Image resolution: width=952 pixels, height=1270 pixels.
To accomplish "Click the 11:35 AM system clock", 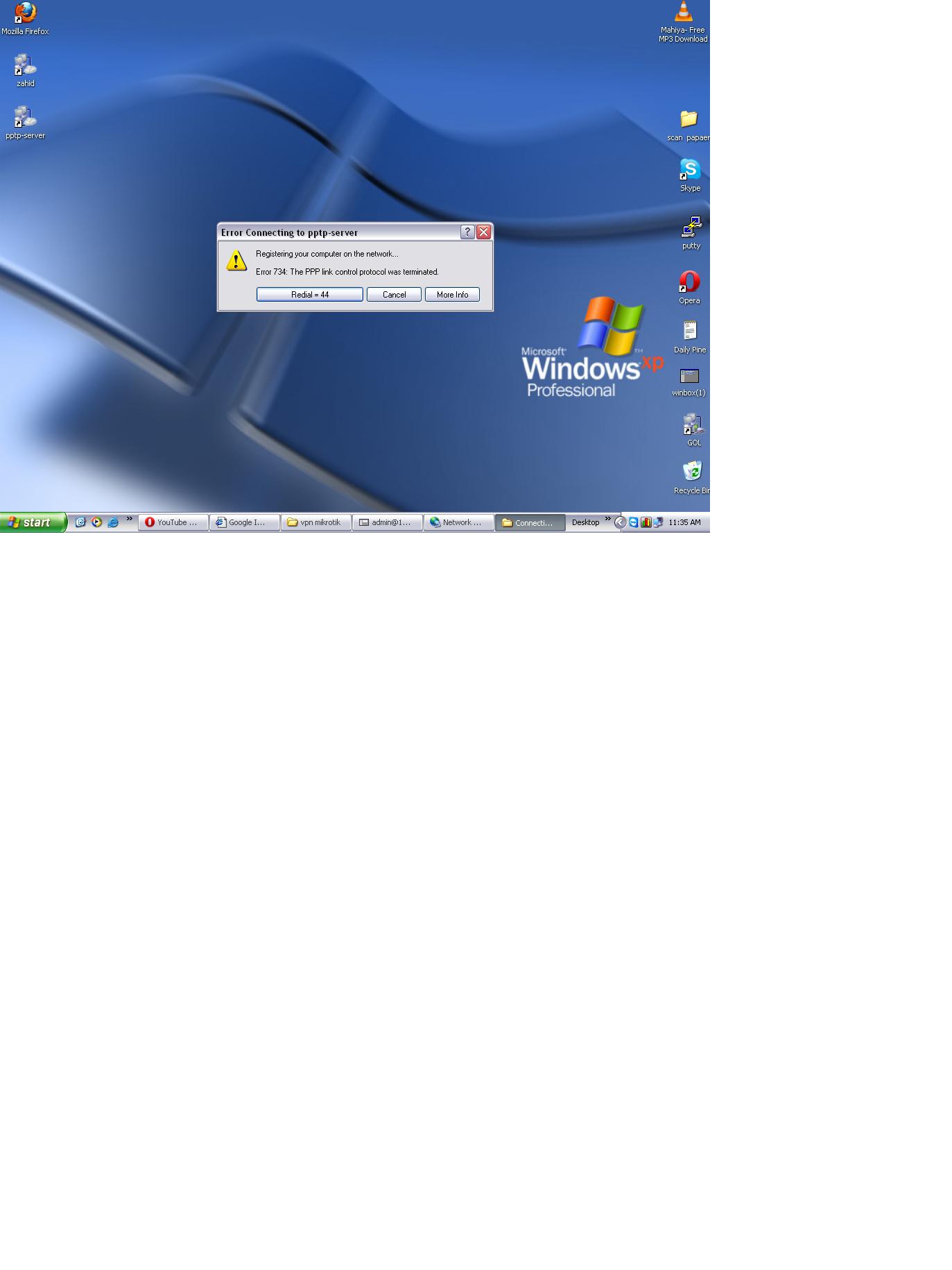I will pos(684,522).
